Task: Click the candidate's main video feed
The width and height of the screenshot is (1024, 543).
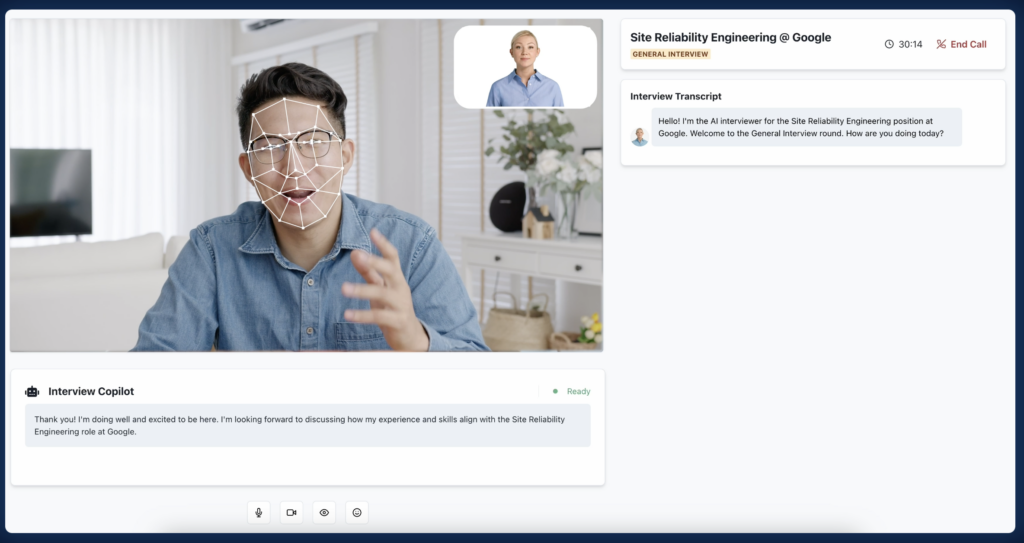Action: (x=306, y=185)
